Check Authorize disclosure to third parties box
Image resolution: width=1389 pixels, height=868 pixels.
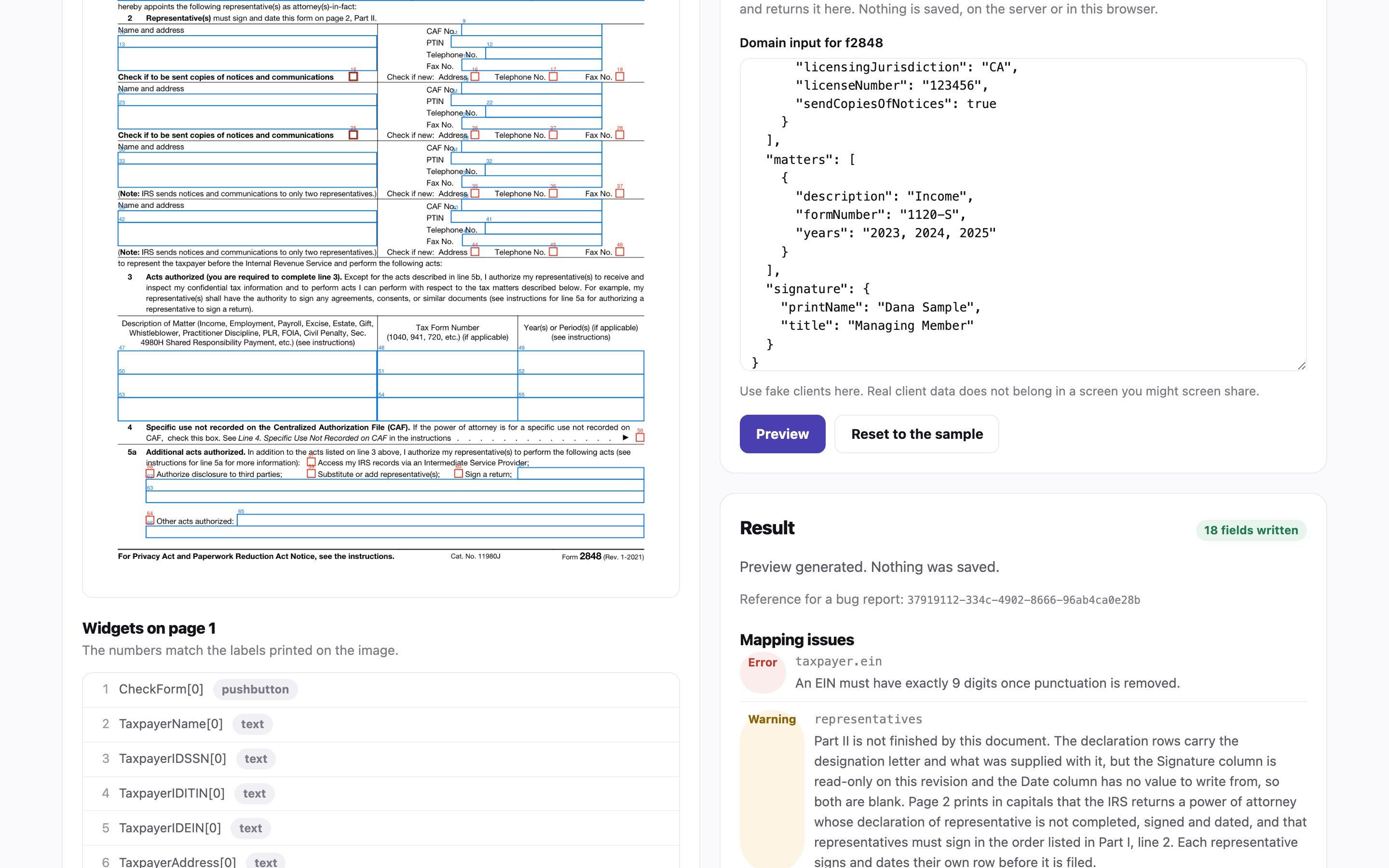point(150,474)
